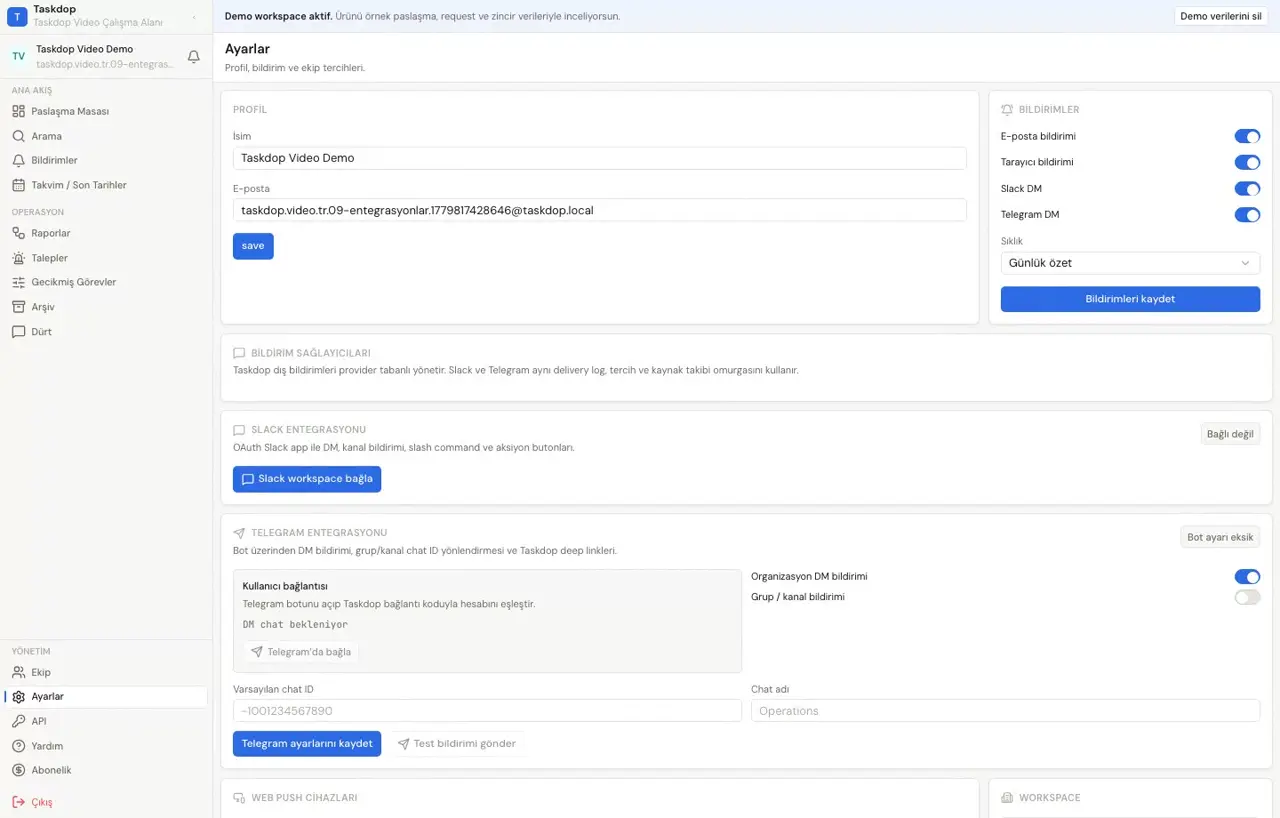Click the paper plane icon by TELEGRAM ENTEGRASYONU
Image resolution: width=1280 pixels, height=818 pixels.
pyautogui.click(x=239, y=533)
